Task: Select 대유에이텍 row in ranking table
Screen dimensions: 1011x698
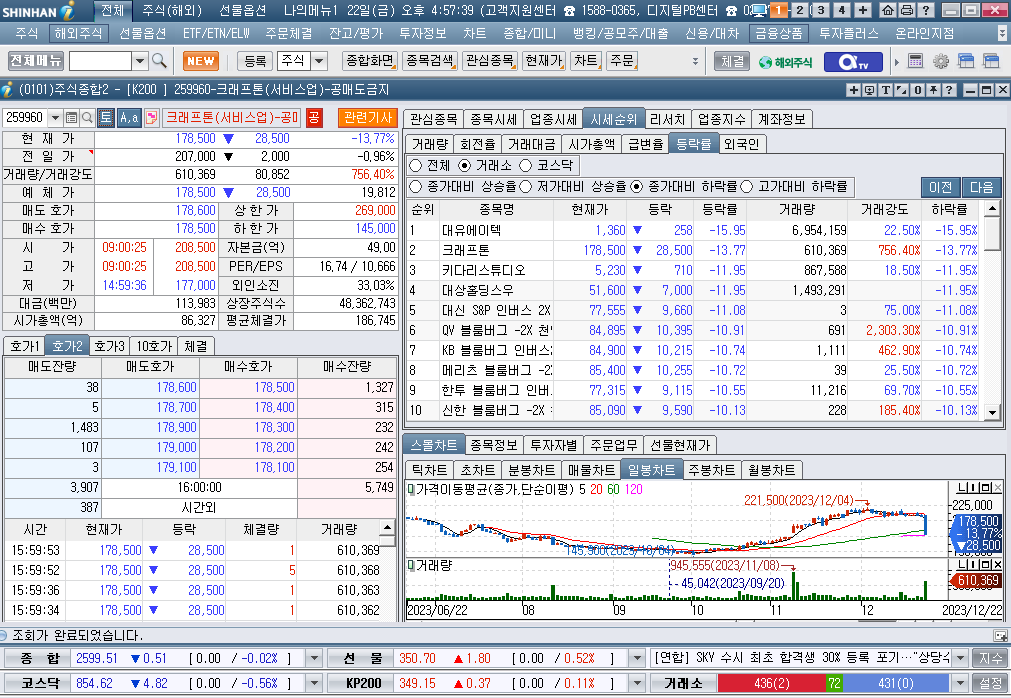Action: pos(693,230)
